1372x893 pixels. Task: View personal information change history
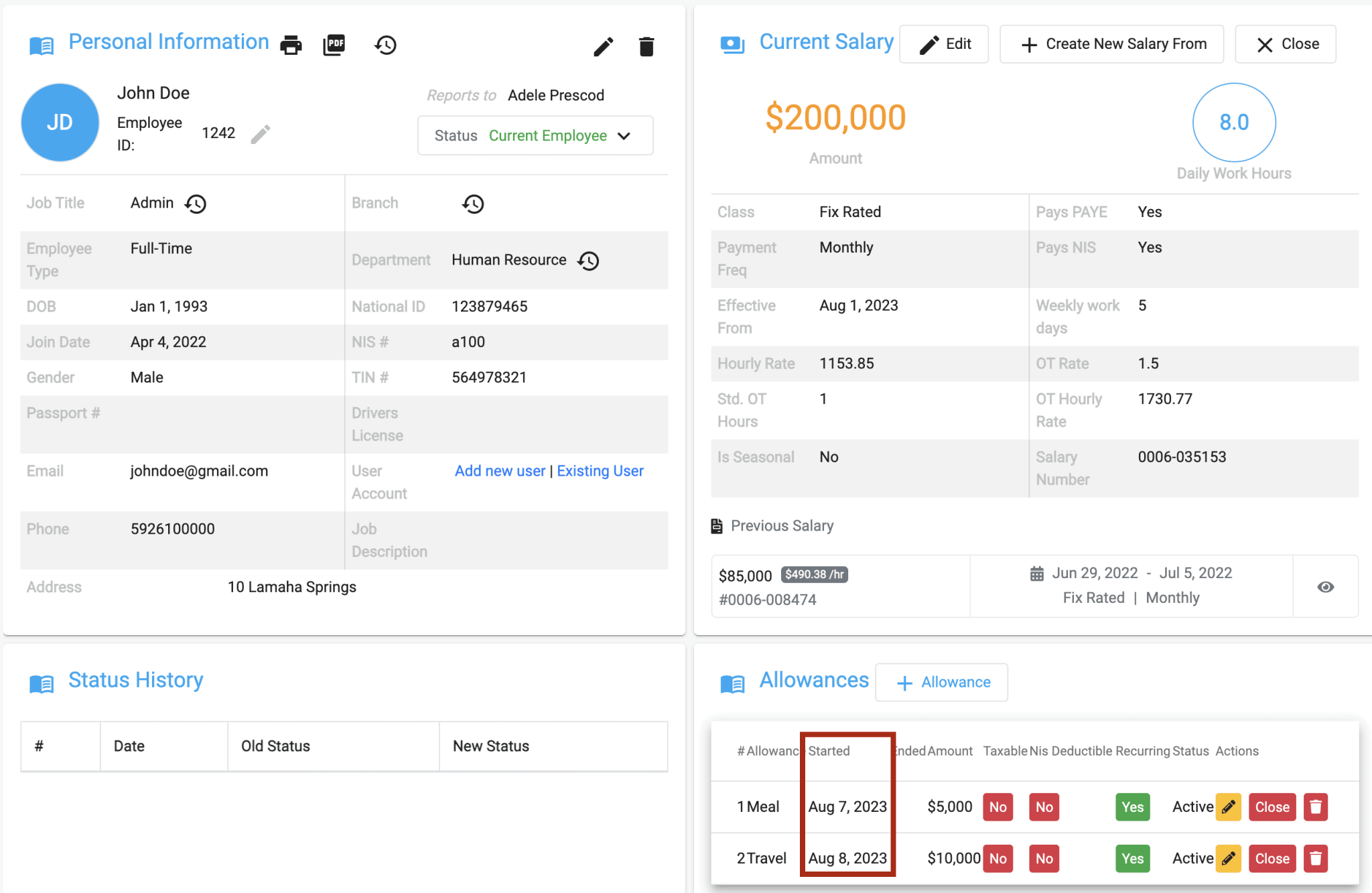(x=385, y=45)
